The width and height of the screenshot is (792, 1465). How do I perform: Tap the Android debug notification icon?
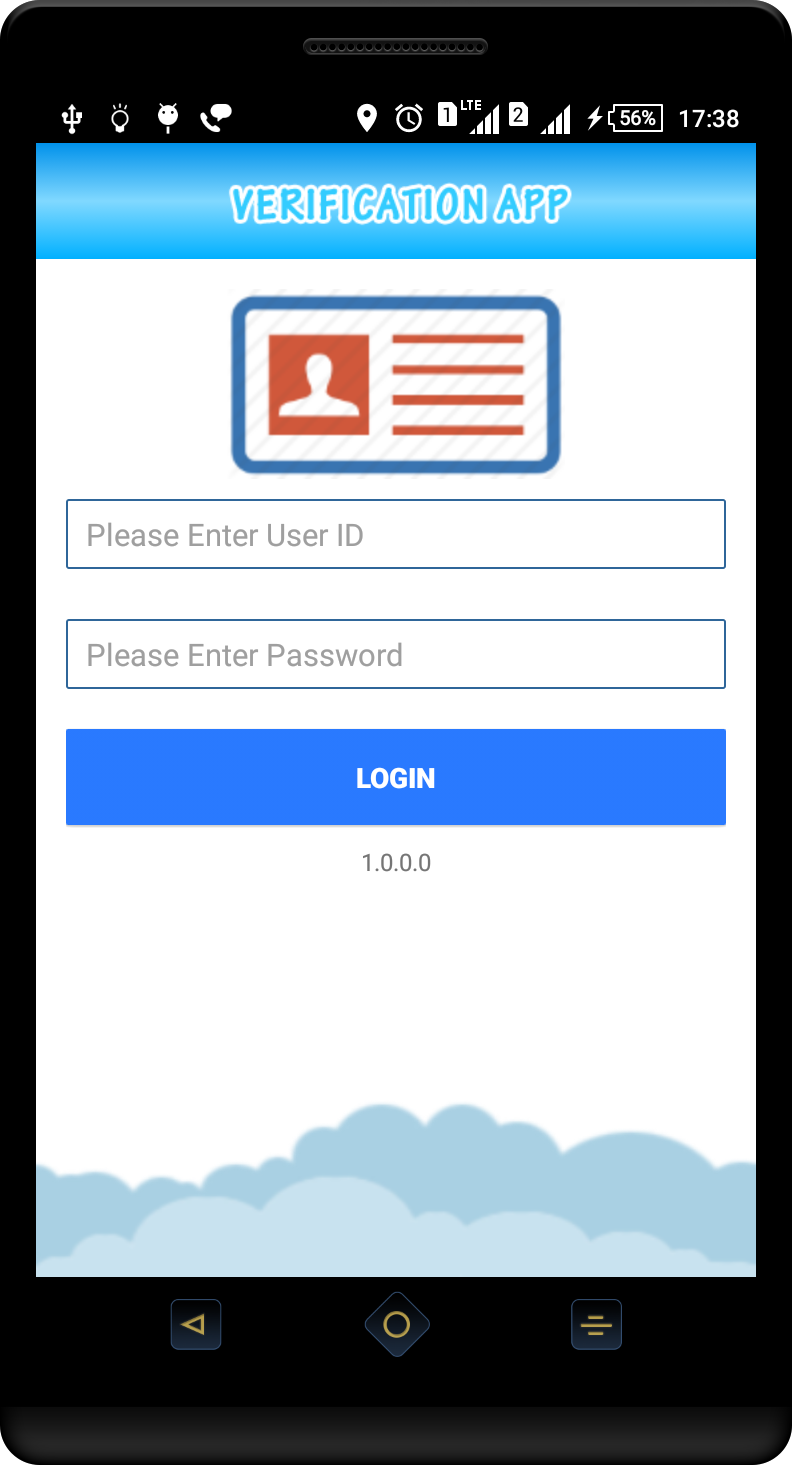pos(168,118)
